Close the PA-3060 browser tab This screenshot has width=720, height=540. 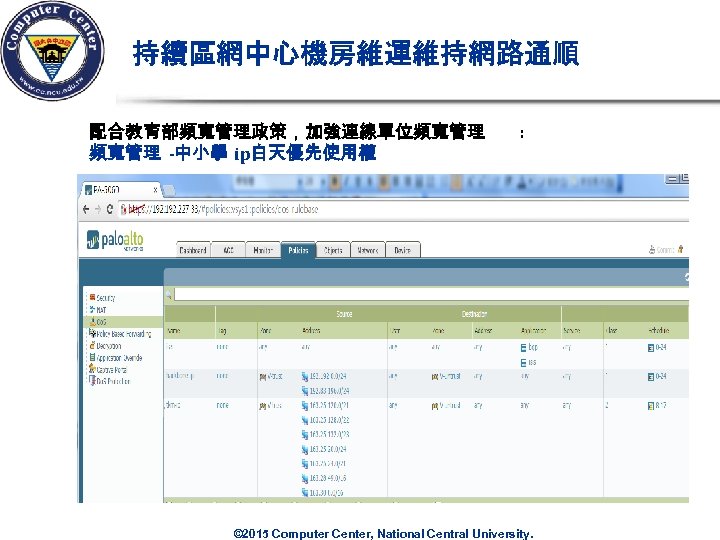[x=155, y=190]
